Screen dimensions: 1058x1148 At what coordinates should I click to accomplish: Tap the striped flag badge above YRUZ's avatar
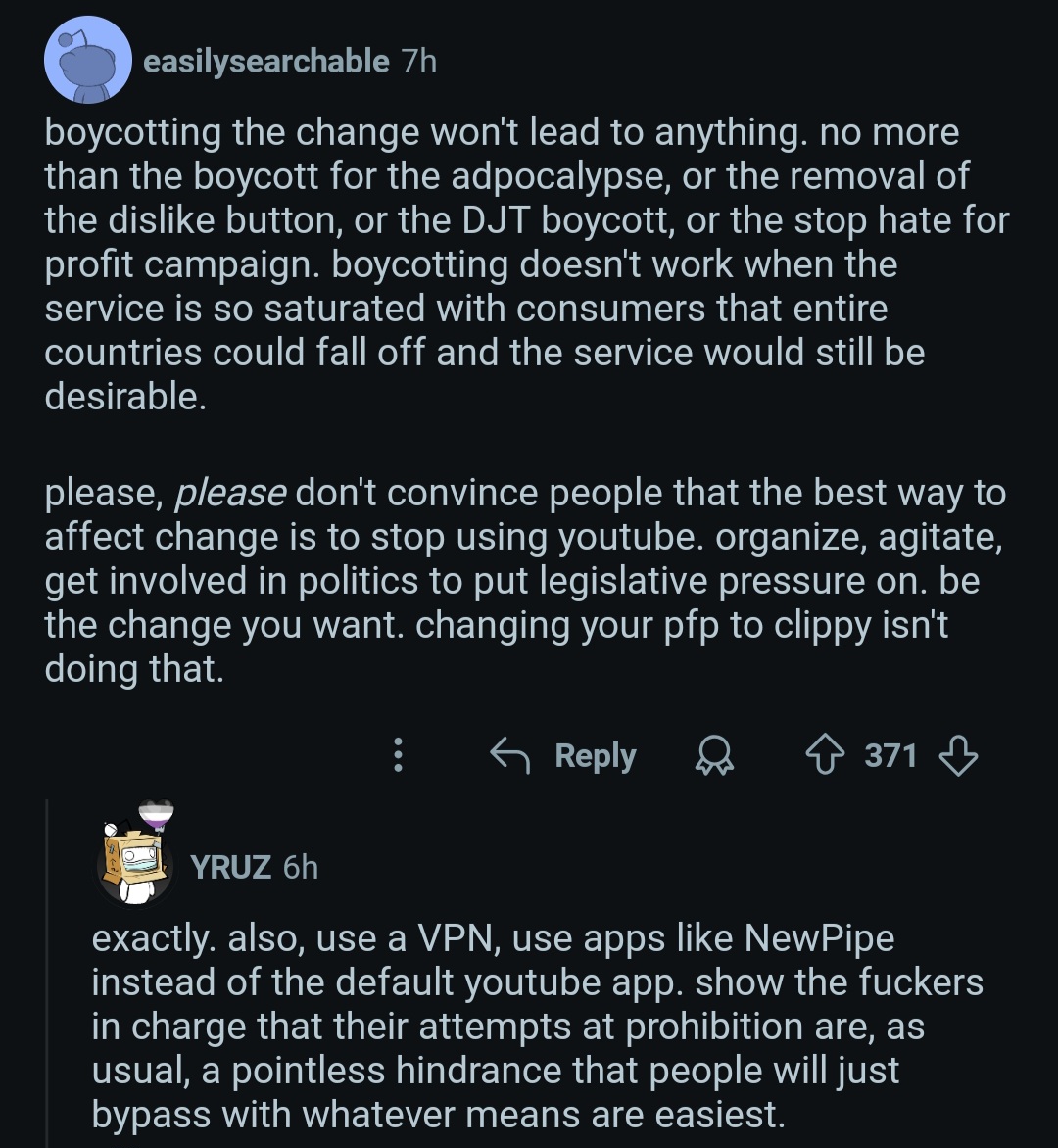(x=156, y=815)
